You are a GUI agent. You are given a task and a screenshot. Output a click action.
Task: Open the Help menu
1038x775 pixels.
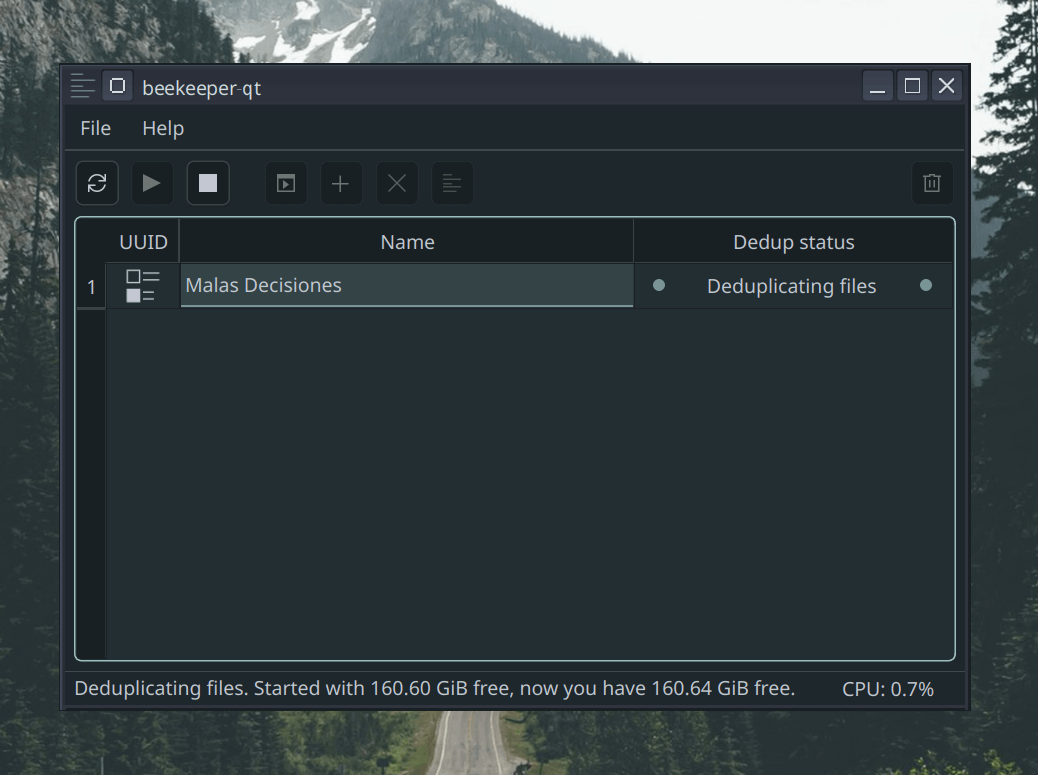point(162,128)
